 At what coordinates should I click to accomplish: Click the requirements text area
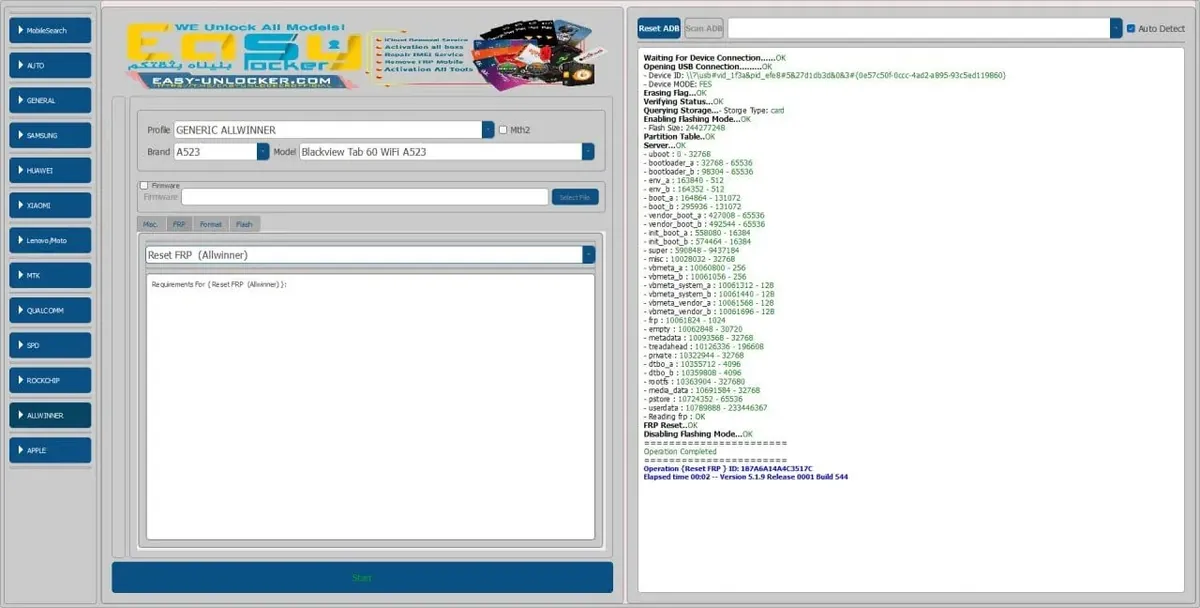(x=370, y=407)
